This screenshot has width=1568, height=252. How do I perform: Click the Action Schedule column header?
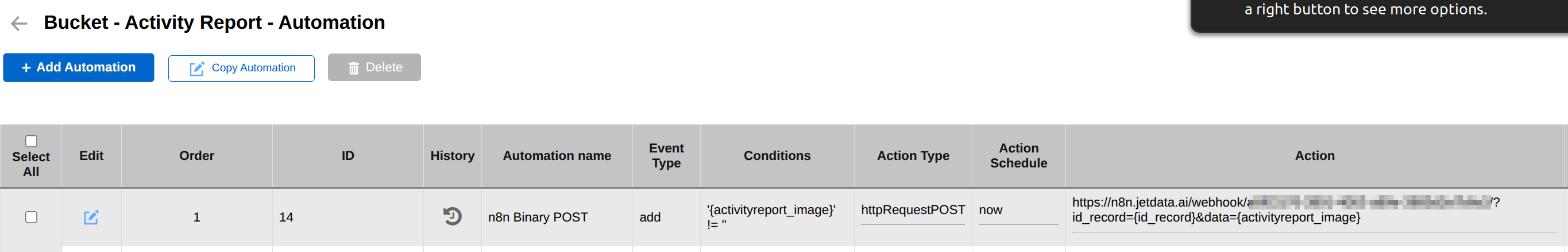(x=1018, y=156)
